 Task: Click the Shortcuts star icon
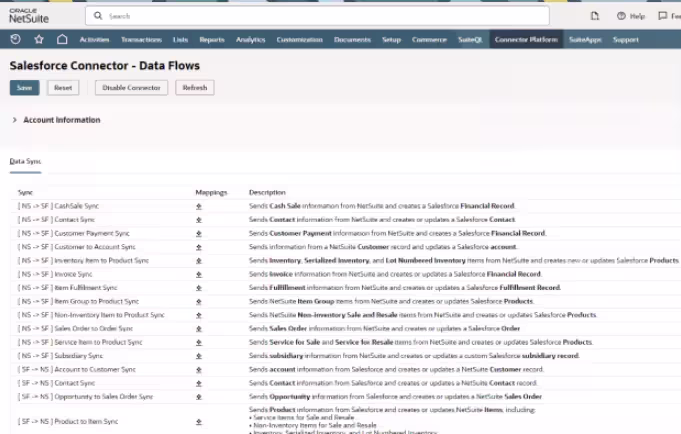point(39,40)
